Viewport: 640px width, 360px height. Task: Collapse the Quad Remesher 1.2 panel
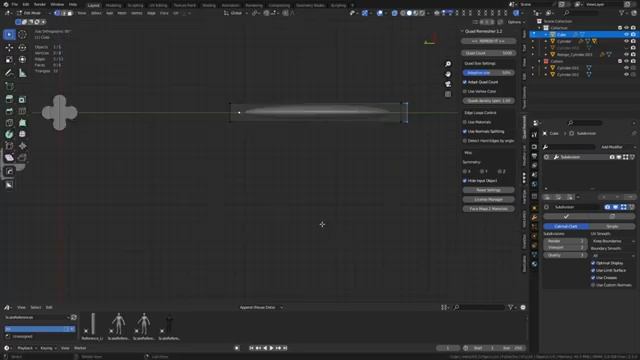tap(462, 31)
